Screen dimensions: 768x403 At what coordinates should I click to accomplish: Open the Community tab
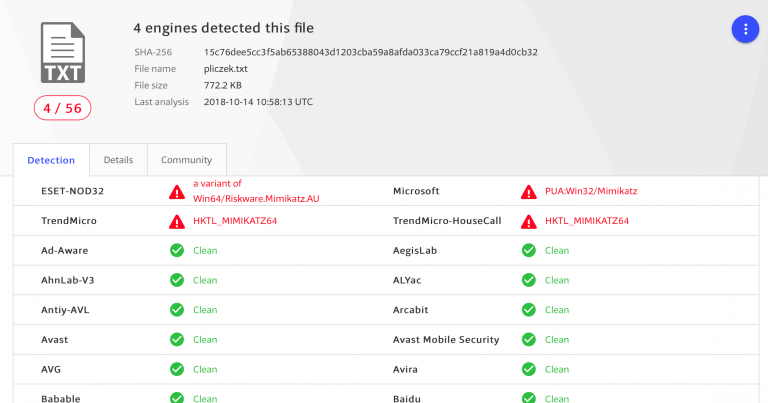pos(186,160)
